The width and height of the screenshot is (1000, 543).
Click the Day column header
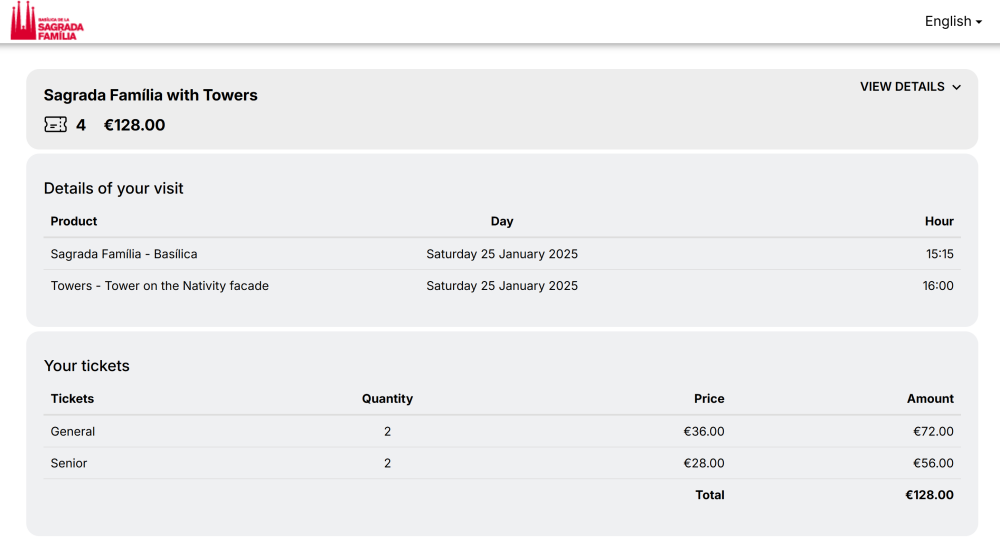[x=502, y=221]
